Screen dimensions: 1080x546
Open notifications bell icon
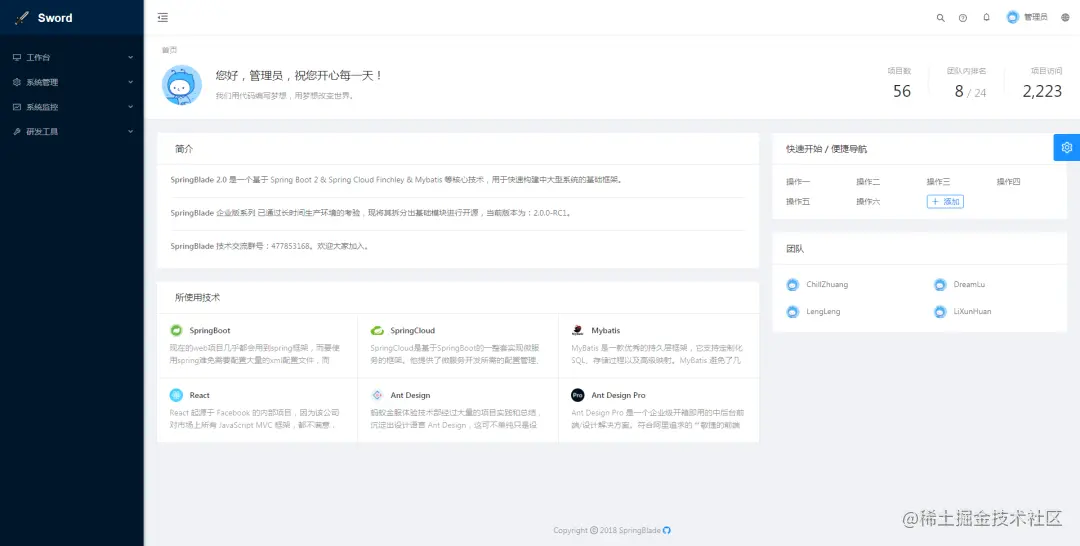(986, 17)
